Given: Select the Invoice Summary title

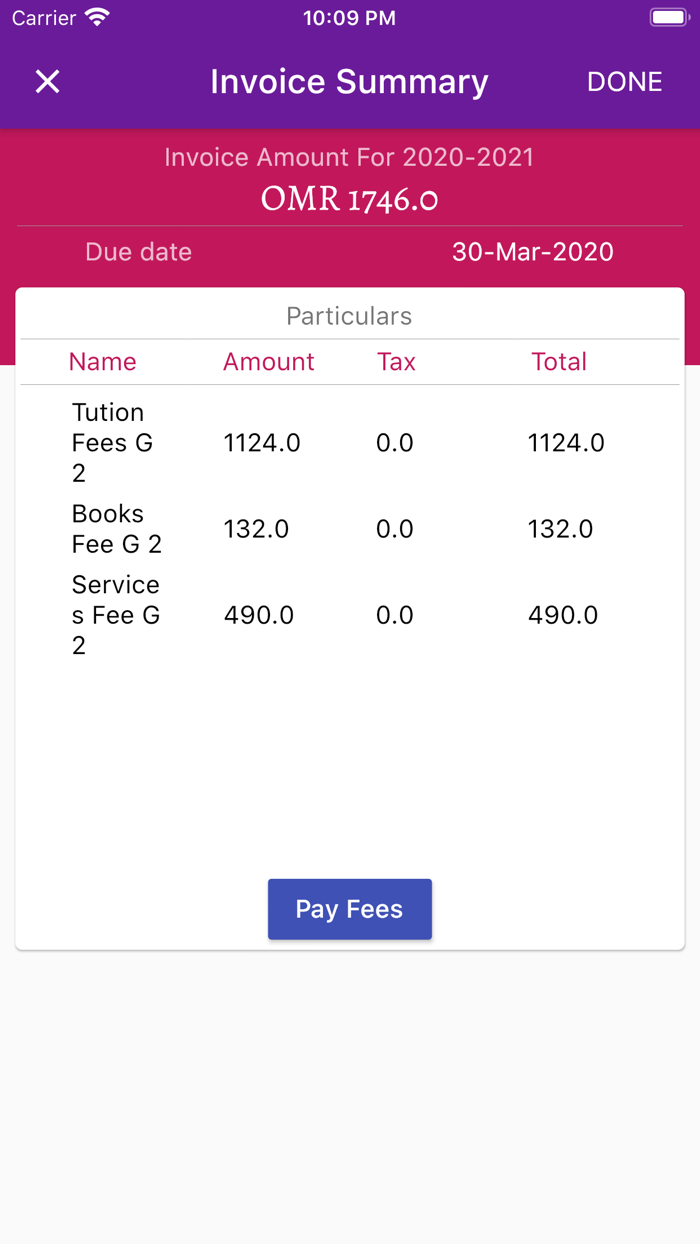Looking at the screenshot, I should [349, 82].
